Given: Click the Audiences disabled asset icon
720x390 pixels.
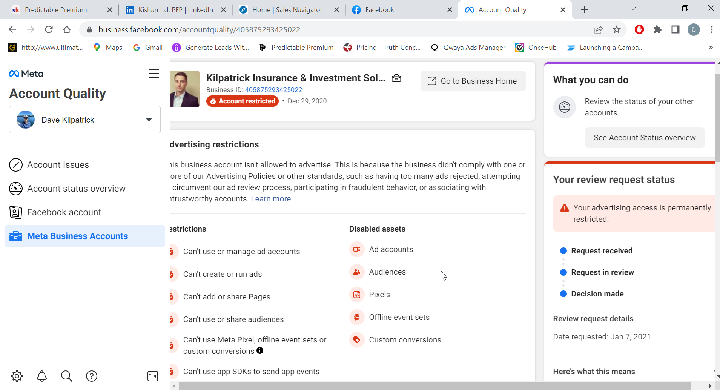Looking at the screenshot, I should (356, 272).
